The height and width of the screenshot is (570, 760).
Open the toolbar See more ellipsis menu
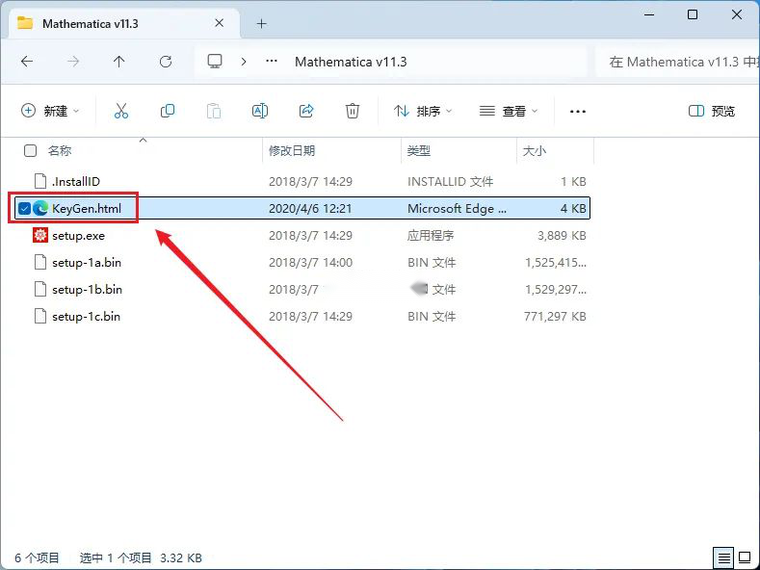[578, 111]
